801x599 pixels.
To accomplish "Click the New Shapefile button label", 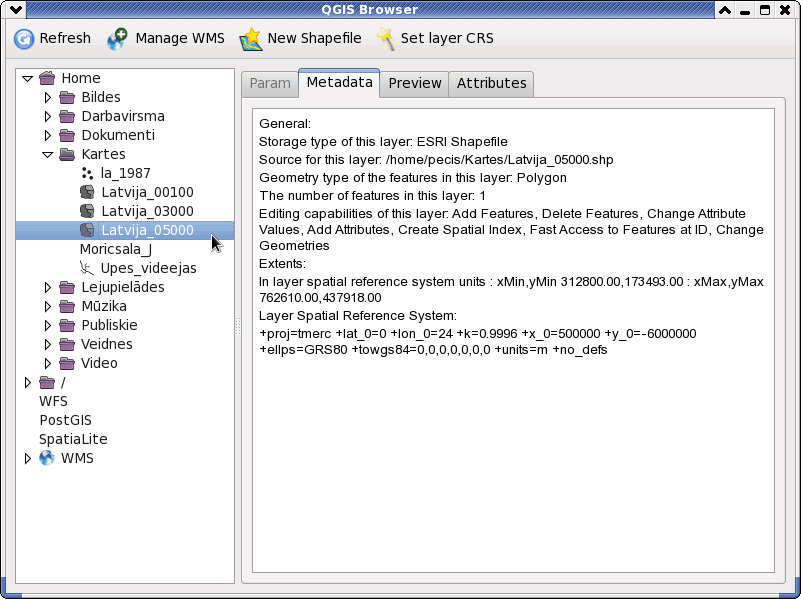I will point(314,38).
